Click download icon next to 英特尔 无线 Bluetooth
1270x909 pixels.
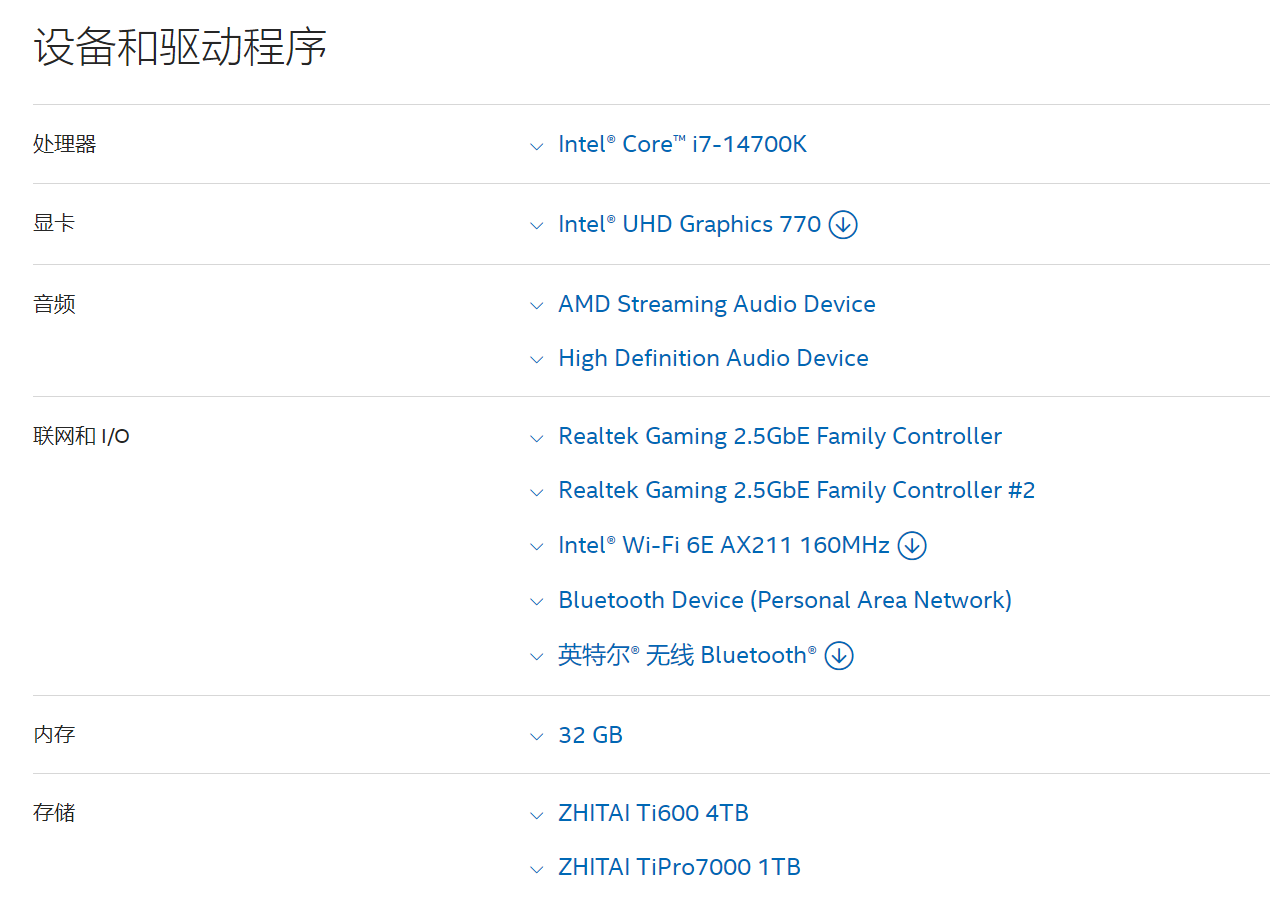coord(839,655)
